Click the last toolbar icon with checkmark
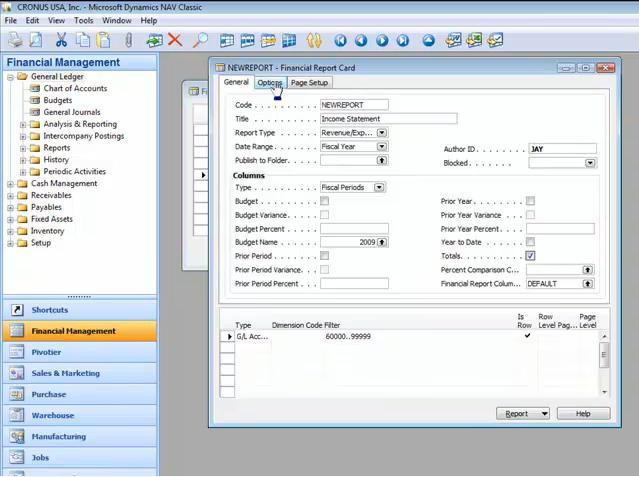Screen dimensions: 639x477 tap(495, 40)
